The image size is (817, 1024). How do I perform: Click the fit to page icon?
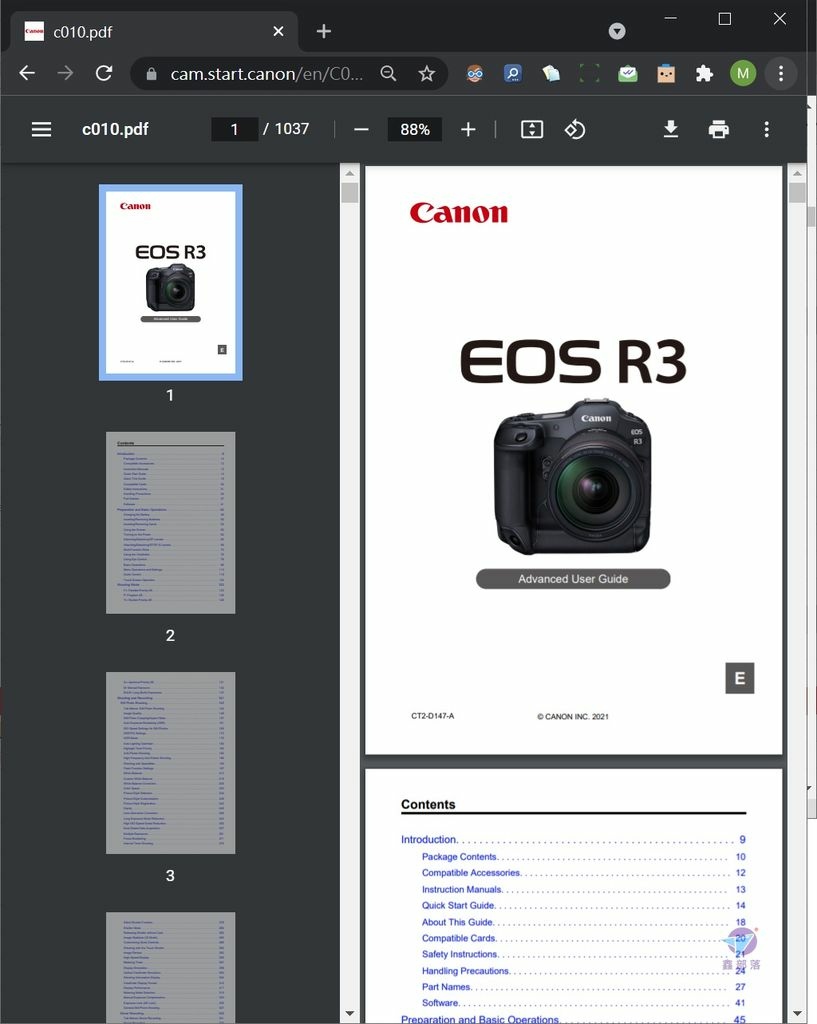point(532,129)
